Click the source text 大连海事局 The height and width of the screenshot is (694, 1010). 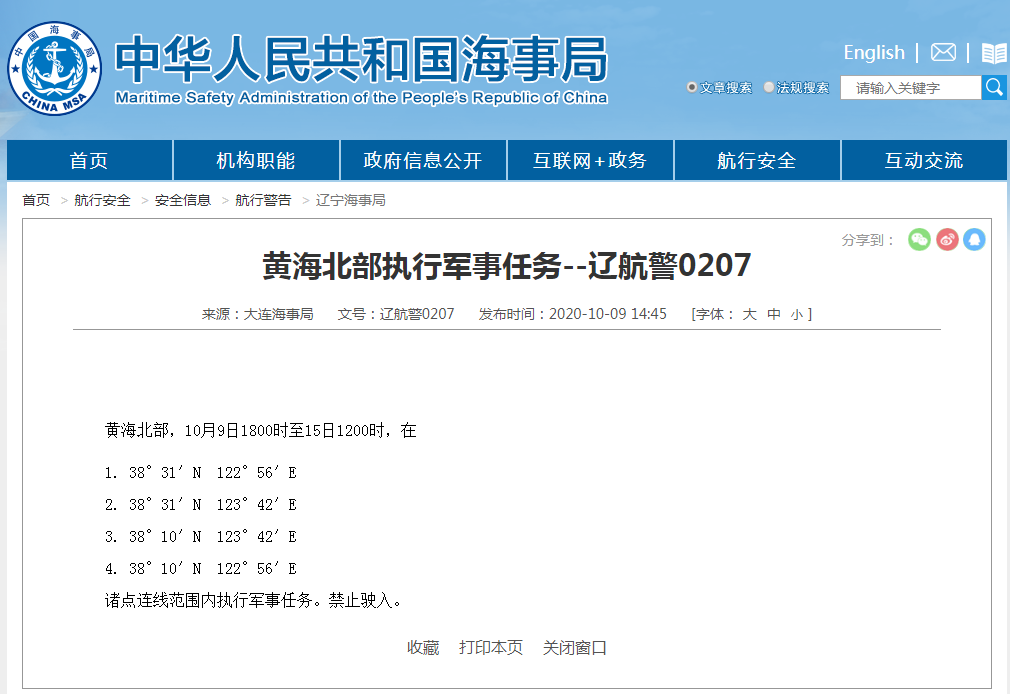278,314
